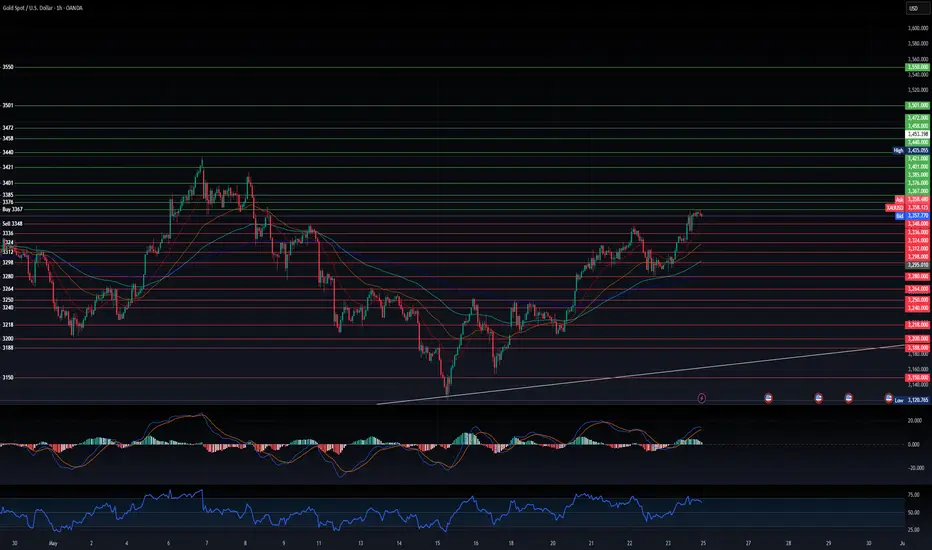This screenshot has width=932, height=550.
Task: Select the 3150 horizontal line label on the left
Action: pyautogui.click(x=8, y=378)
